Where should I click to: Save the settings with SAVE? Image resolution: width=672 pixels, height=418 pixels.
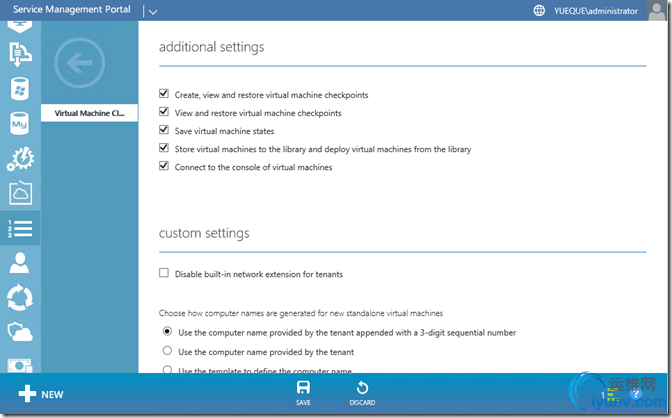click(x=303, y=393)
